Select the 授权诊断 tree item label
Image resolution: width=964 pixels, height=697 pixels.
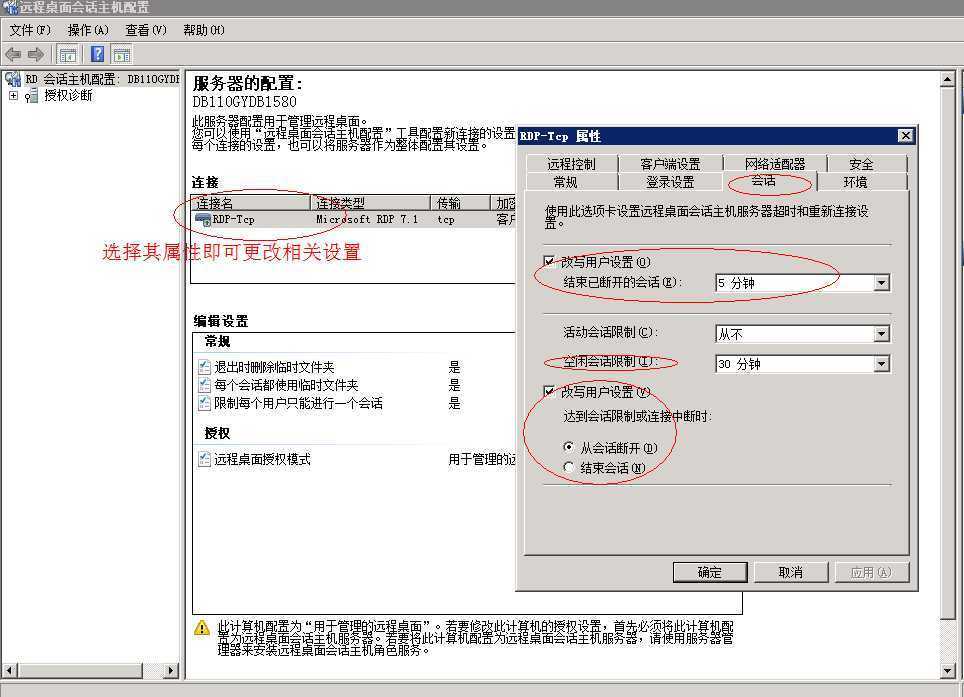pos(68,95)
